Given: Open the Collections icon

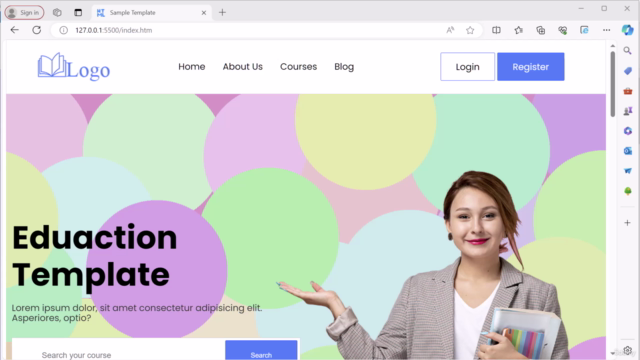Looking at the screenshot, I should 540,30.
